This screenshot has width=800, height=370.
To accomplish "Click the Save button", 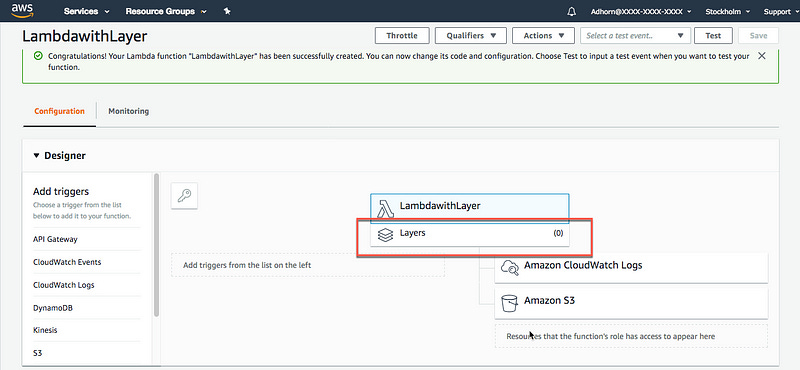I will click(x=758, y=36).
